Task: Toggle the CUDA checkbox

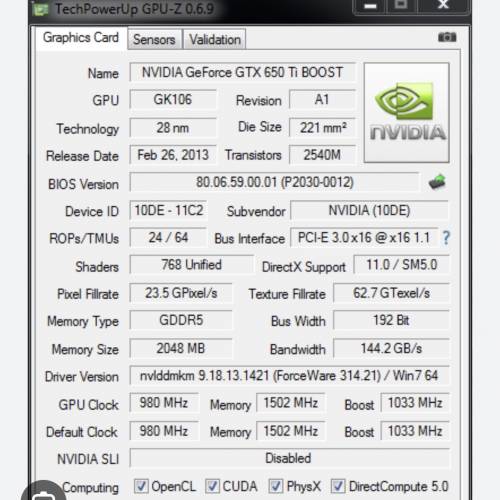Action: coord(212,486)
